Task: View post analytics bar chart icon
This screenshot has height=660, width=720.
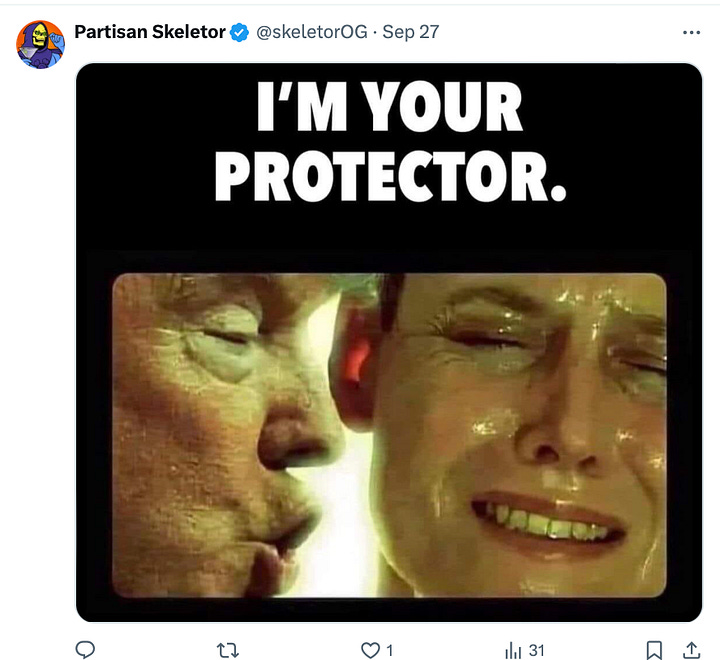Action: click(513, 650)
